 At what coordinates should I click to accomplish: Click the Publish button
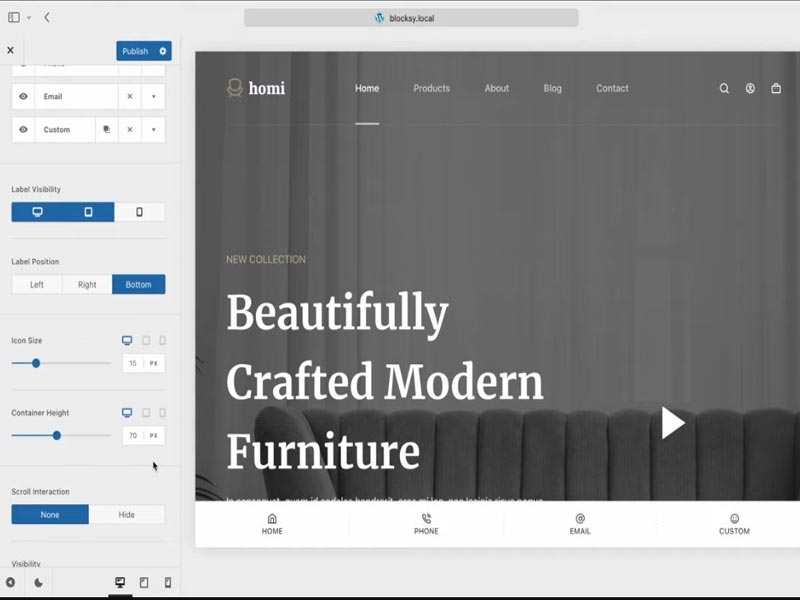click(135, 51)
